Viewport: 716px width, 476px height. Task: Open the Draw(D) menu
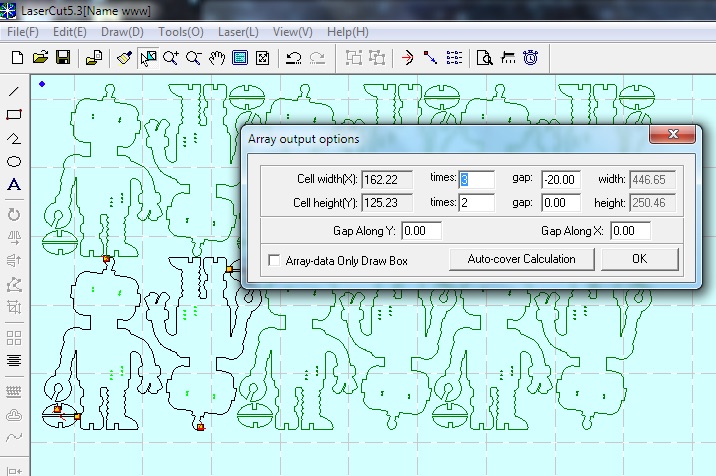pyautogui.click(x=122, y=32)
